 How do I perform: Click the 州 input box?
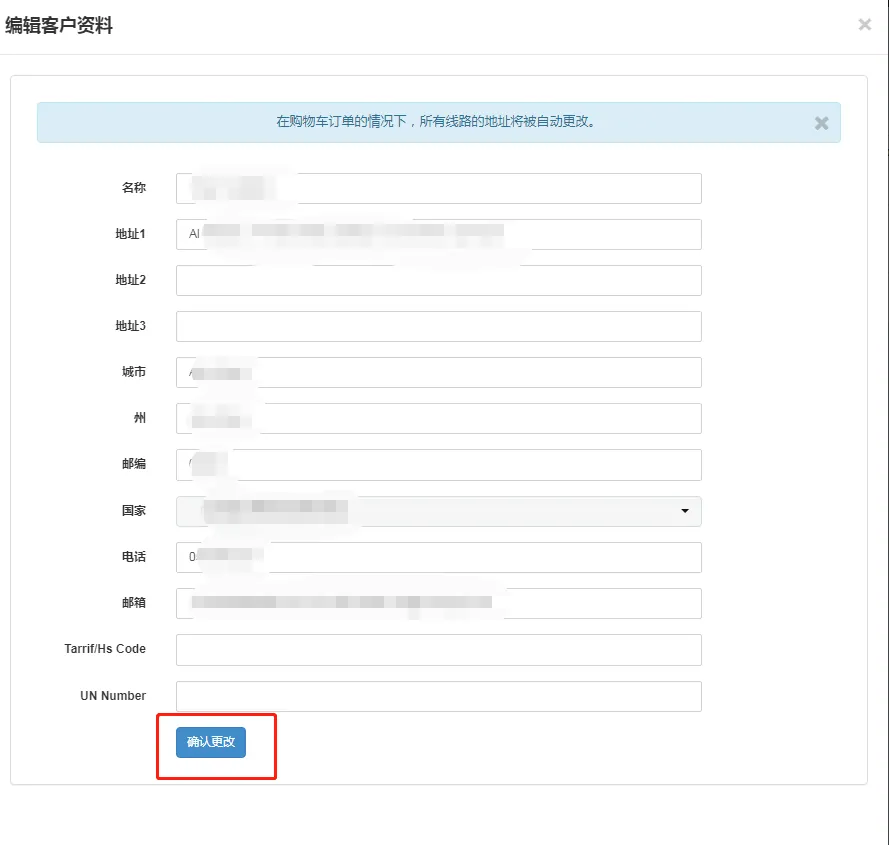pos(439,419)
